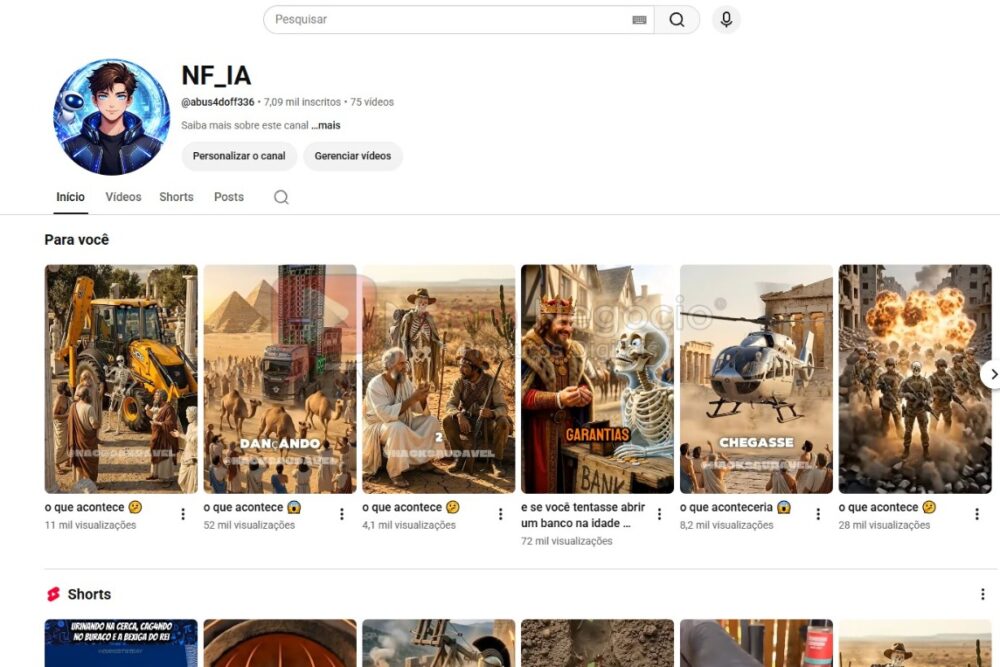Screen dimensions: 1000x667
Task: Switch to the Início tab
Action: [70, 197]
